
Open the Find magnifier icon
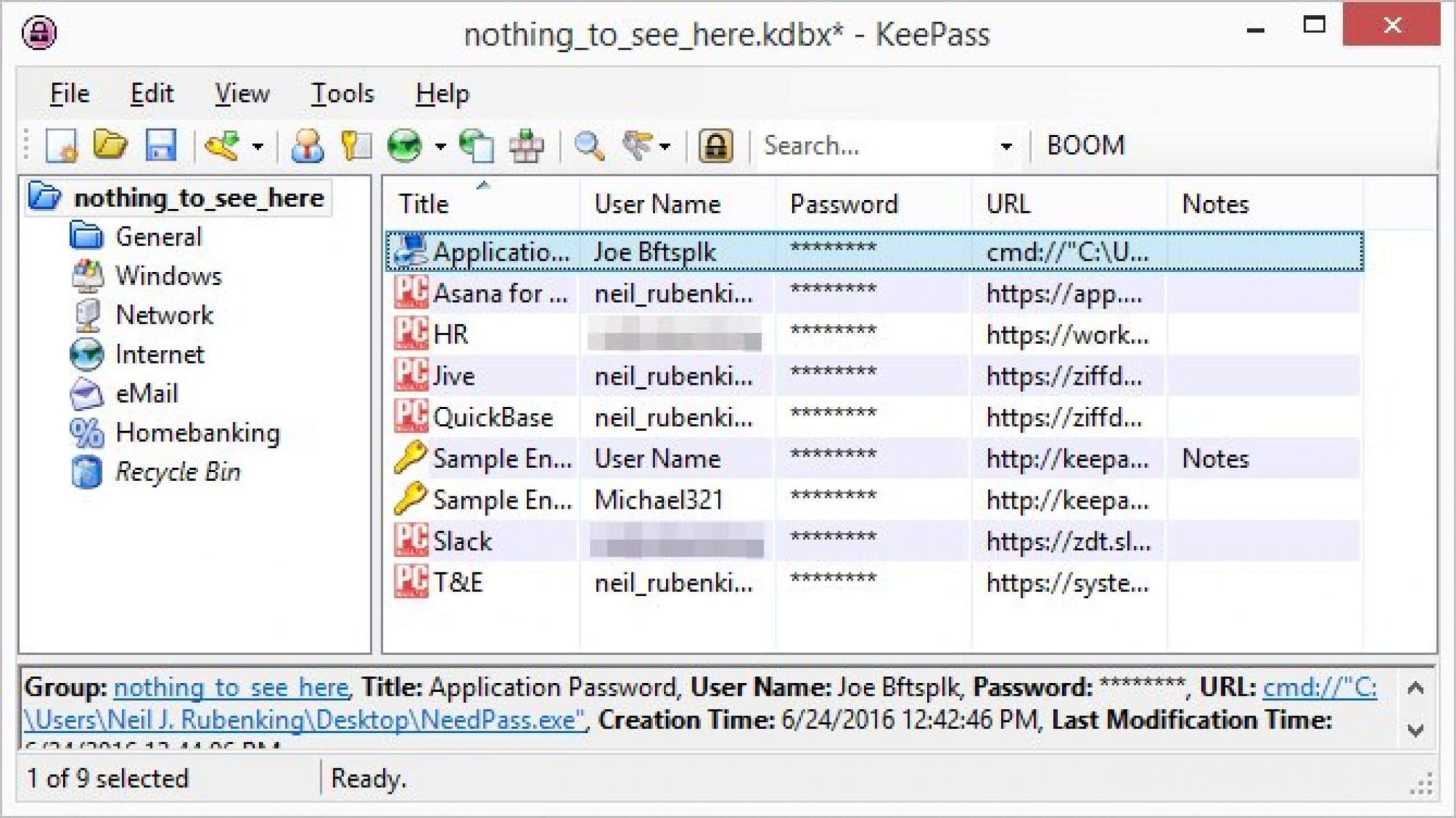(589, 146)
